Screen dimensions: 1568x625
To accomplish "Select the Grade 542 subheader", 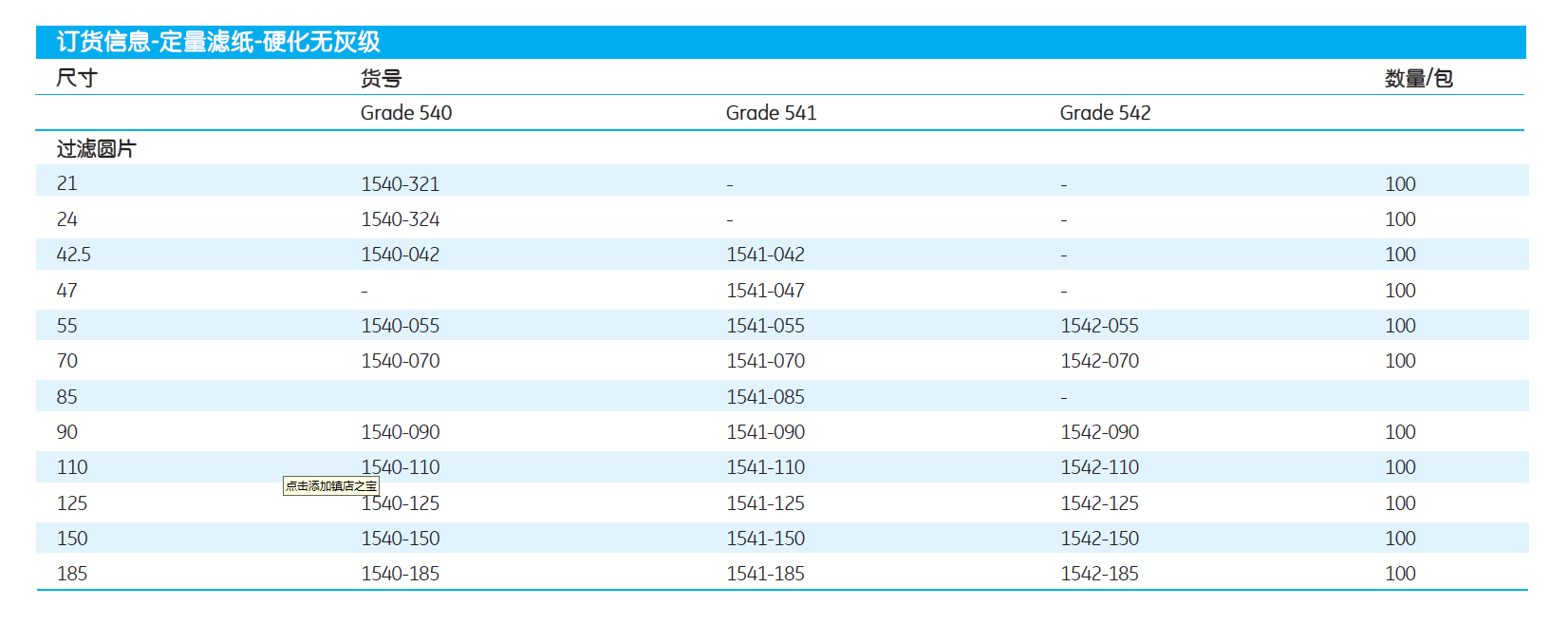I will pyautogui.click(x=1105, y=113).
